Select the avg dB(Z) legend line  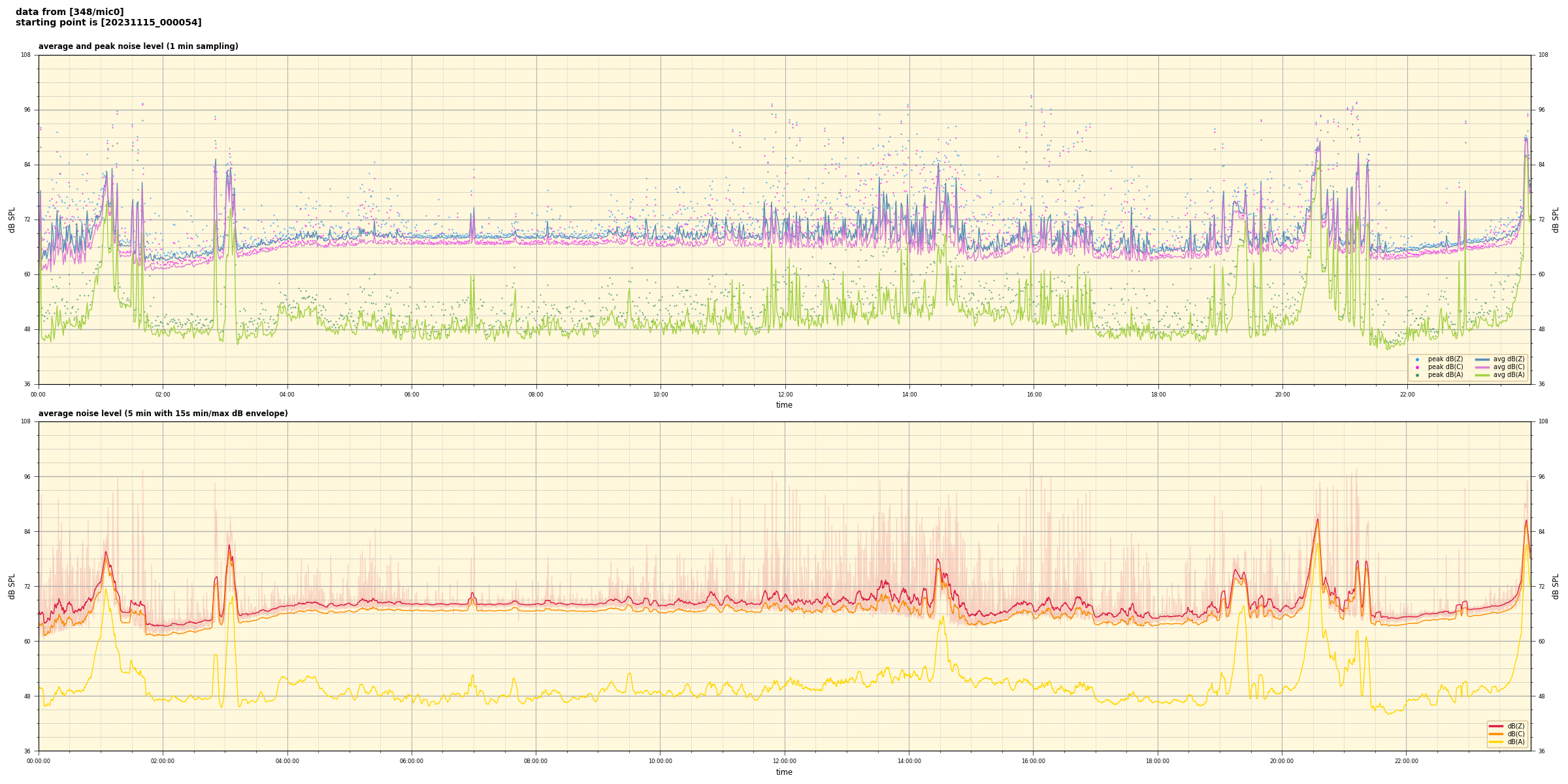coord(1482,359)
